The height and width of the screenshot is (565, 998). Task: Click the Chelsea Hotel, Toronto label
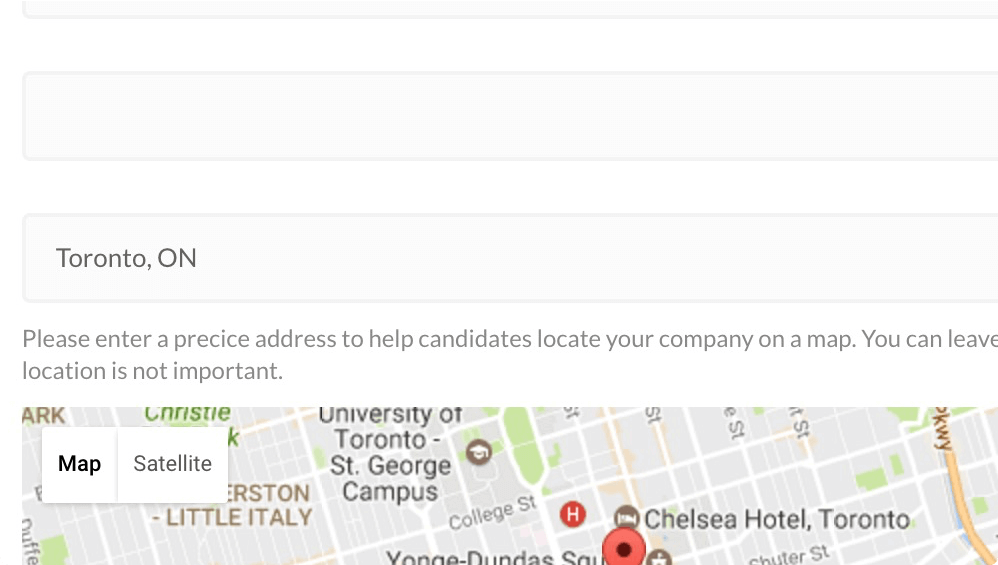pos(777,519)
